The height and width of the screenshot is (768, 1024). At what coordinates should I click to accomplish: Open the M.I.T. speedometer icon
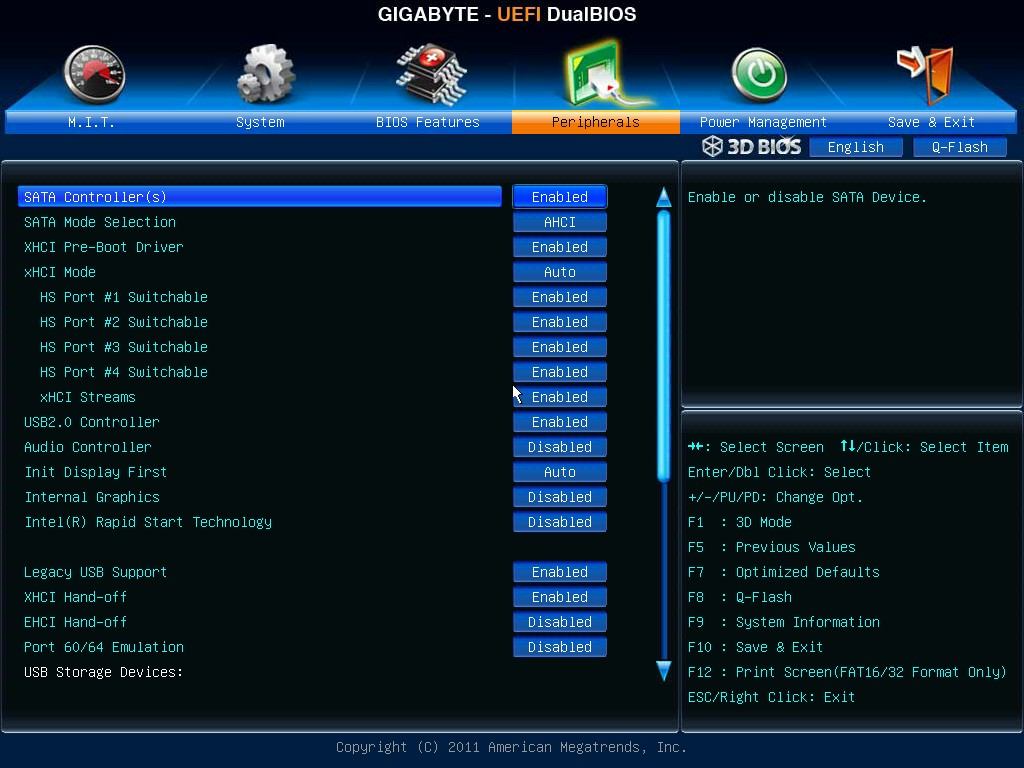point(94,74)
